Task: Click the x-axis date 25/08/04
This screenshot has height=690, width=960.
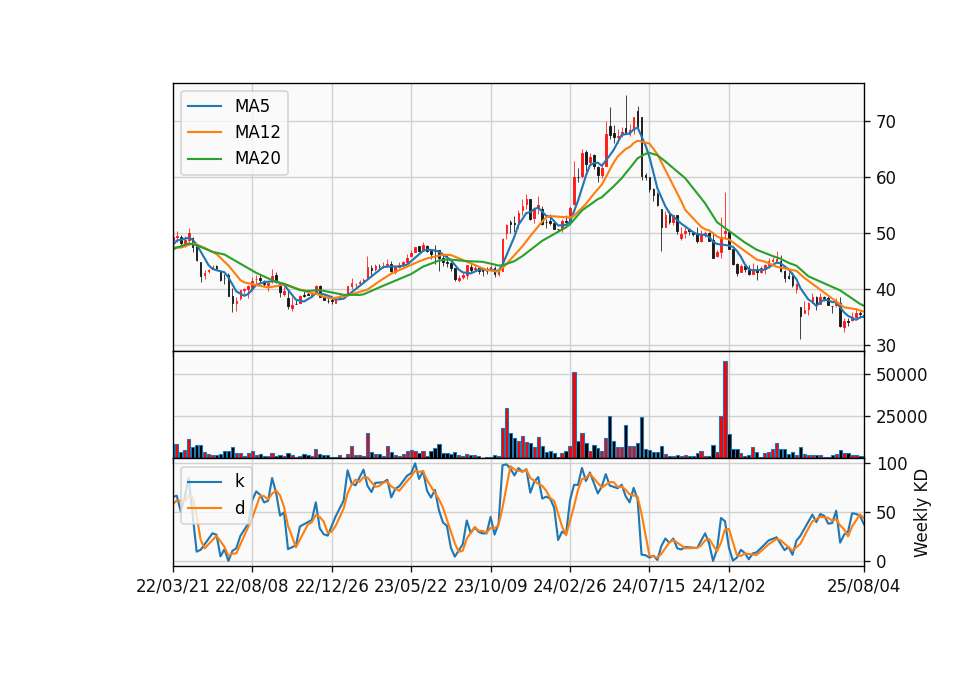Action: pos(863,586)
